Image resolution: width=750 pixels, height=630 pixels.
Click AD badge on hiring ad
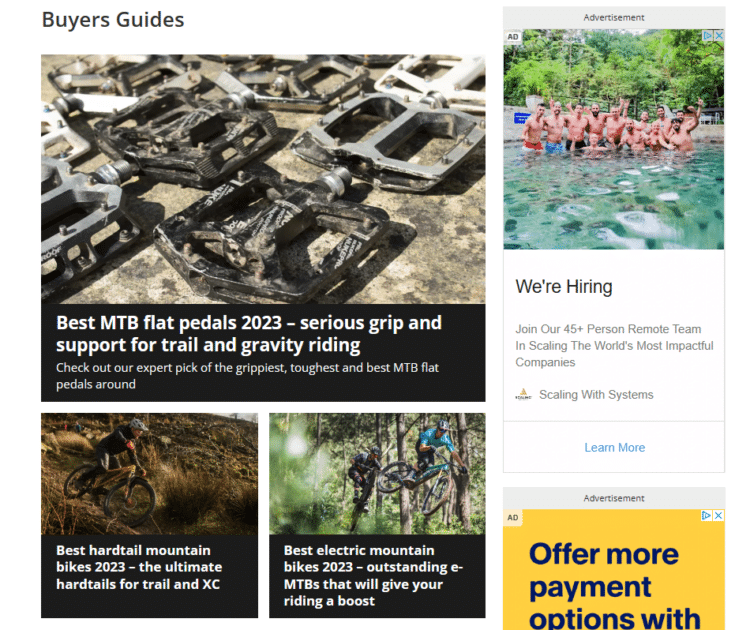[x=513, y=37]
